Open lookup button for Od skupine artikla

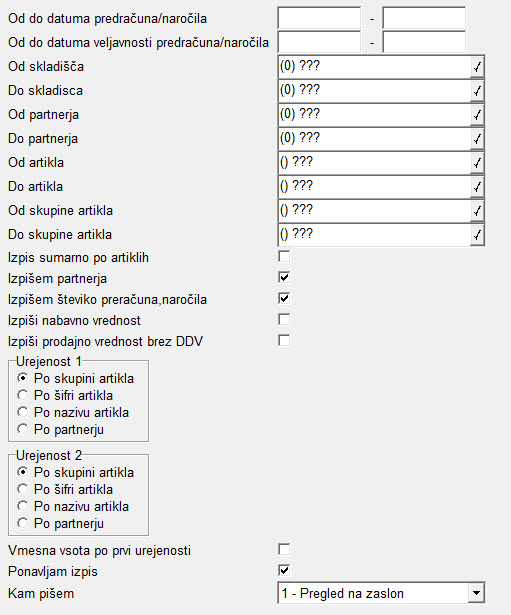tap(477, 211)
